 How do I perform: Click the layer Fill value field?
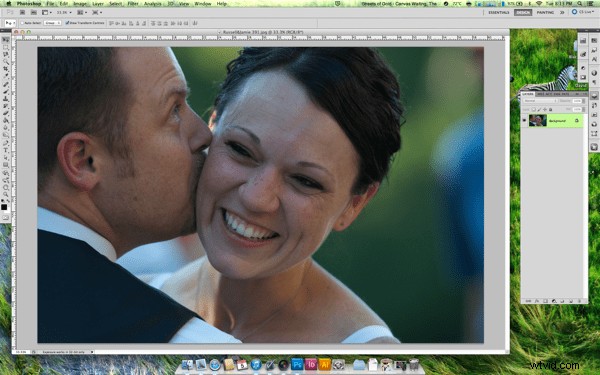tap(577, 110)
